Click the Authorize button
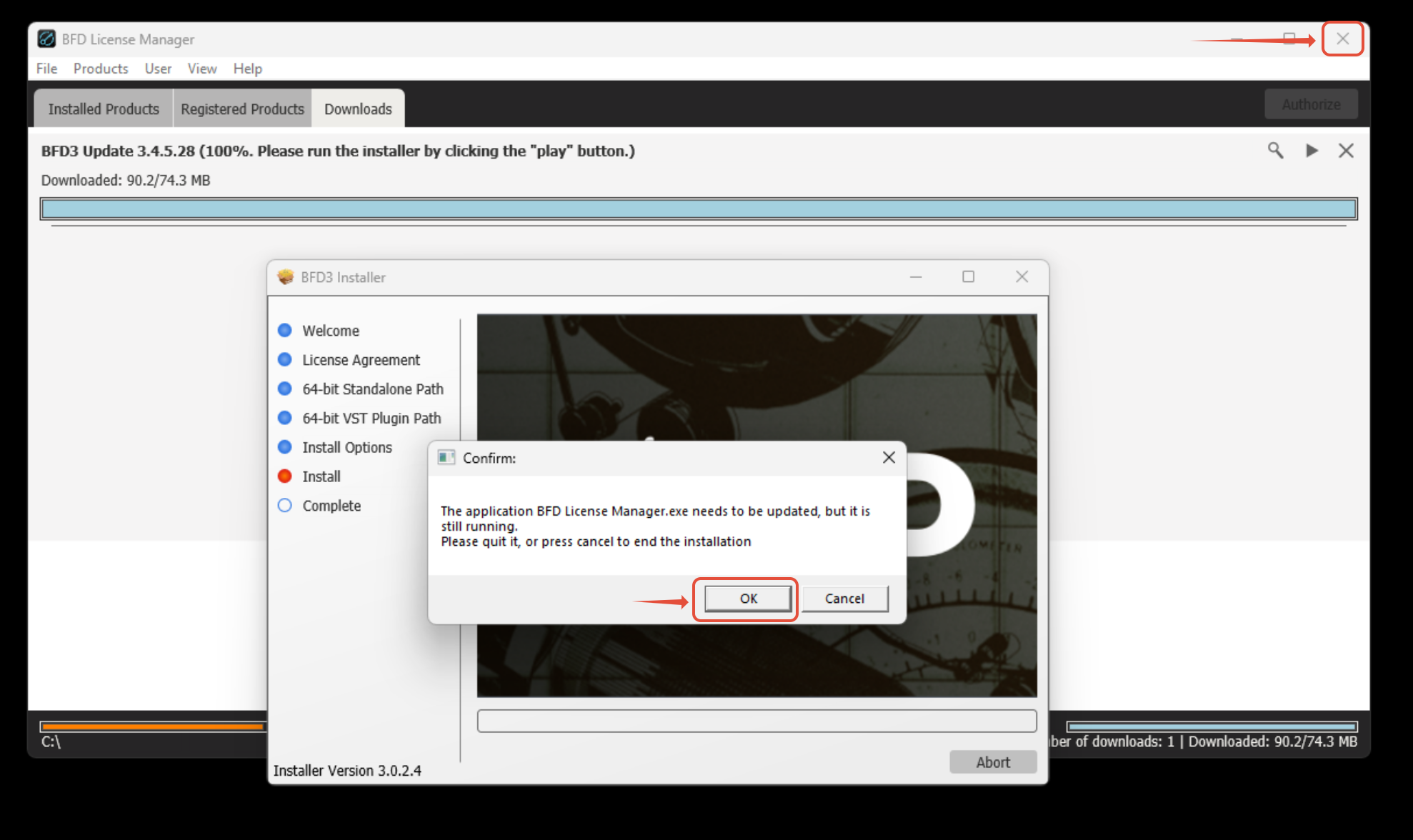Screen dimensions: 1413x840 1311,104
